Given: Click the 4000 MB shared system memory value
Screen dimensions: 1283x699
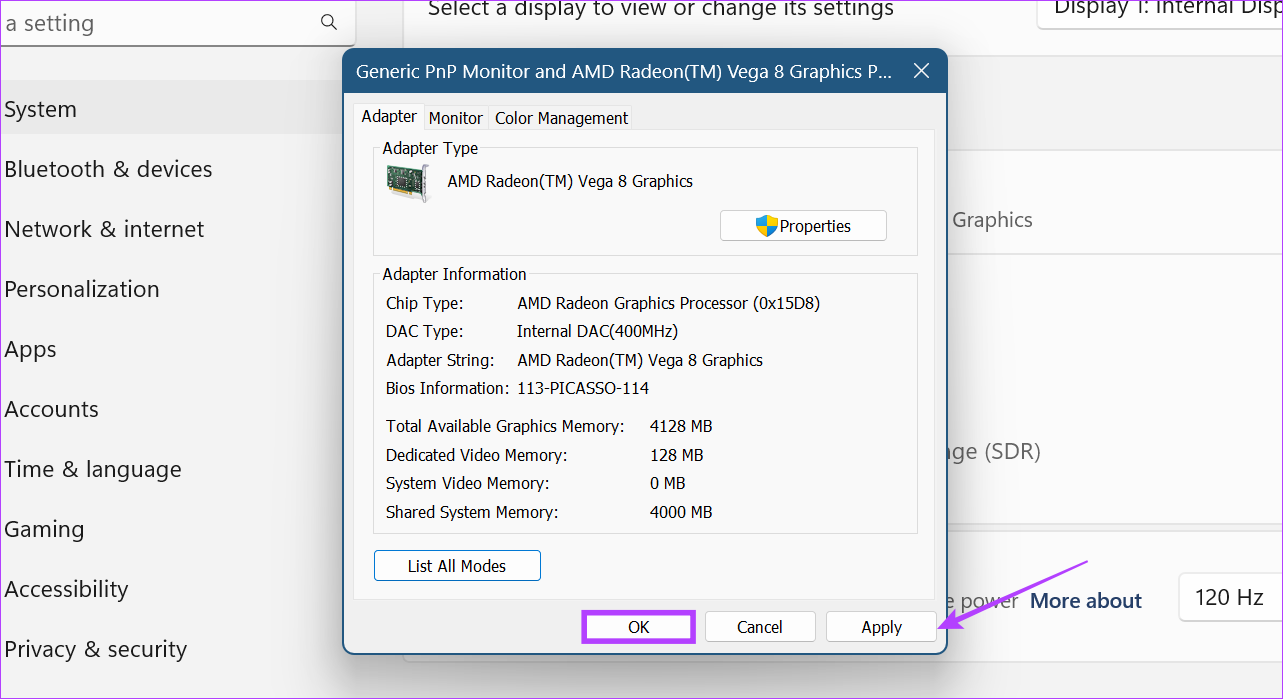Looking at the screenshot, I should point(681,512).
